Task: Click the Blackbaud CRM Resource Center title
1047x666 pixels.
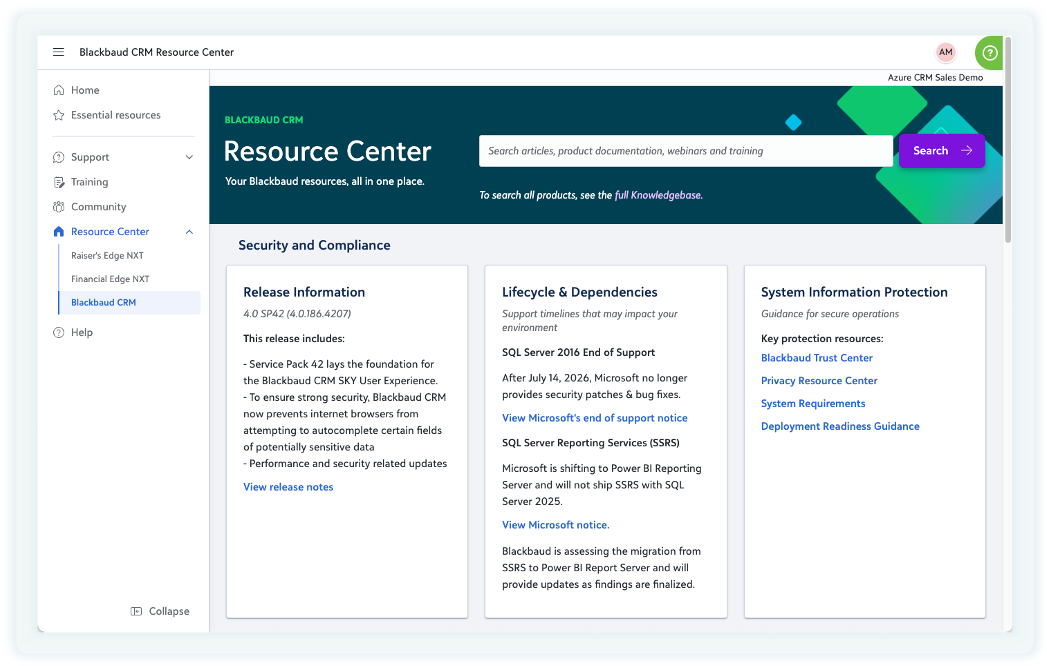Action: pyautogui.click(x=156, y=52)
